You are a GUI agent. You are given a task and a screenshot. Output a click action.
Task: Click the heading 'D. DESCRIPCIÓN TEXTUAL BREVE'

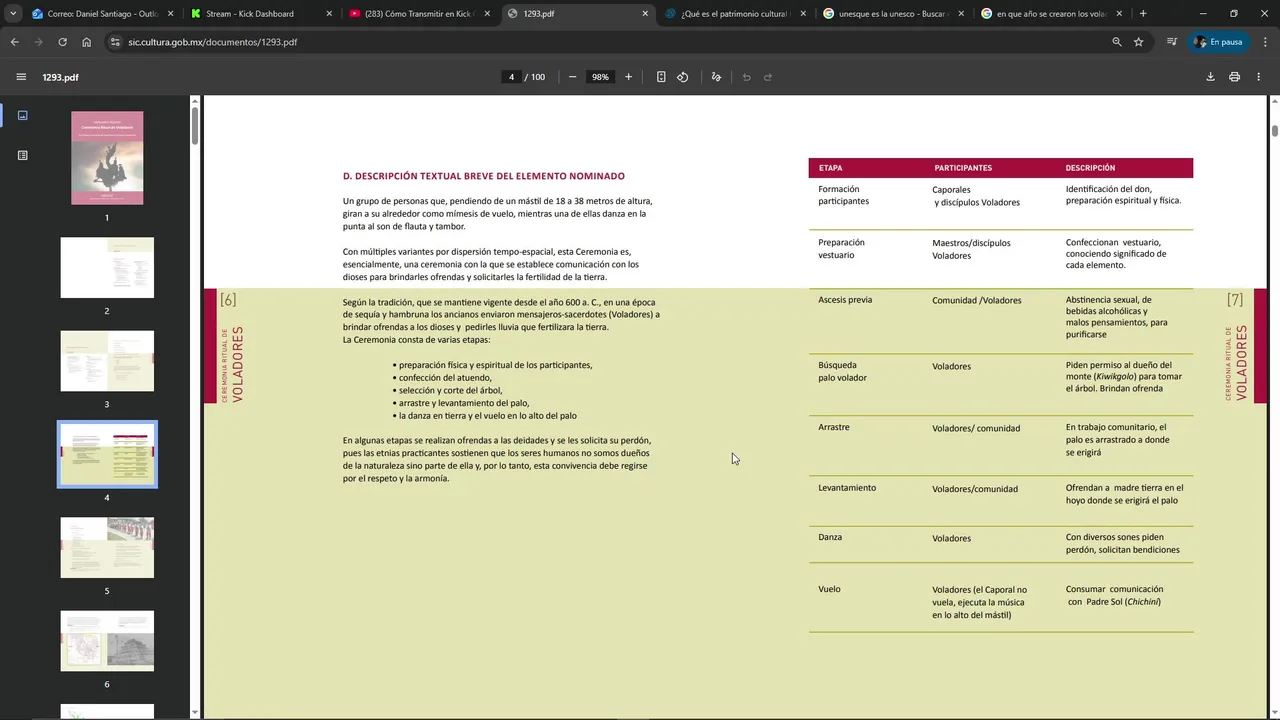click(484, 176)
